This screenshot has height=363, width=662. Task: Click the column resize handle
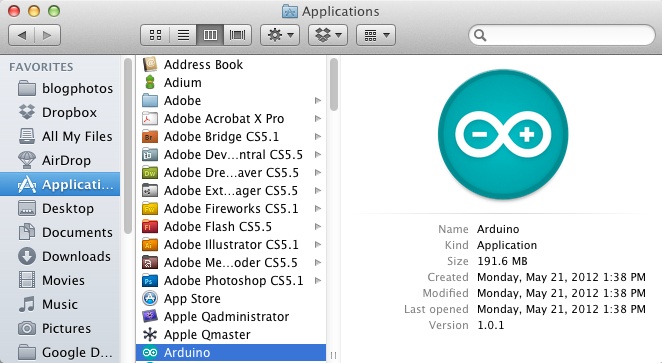[334, 355]
